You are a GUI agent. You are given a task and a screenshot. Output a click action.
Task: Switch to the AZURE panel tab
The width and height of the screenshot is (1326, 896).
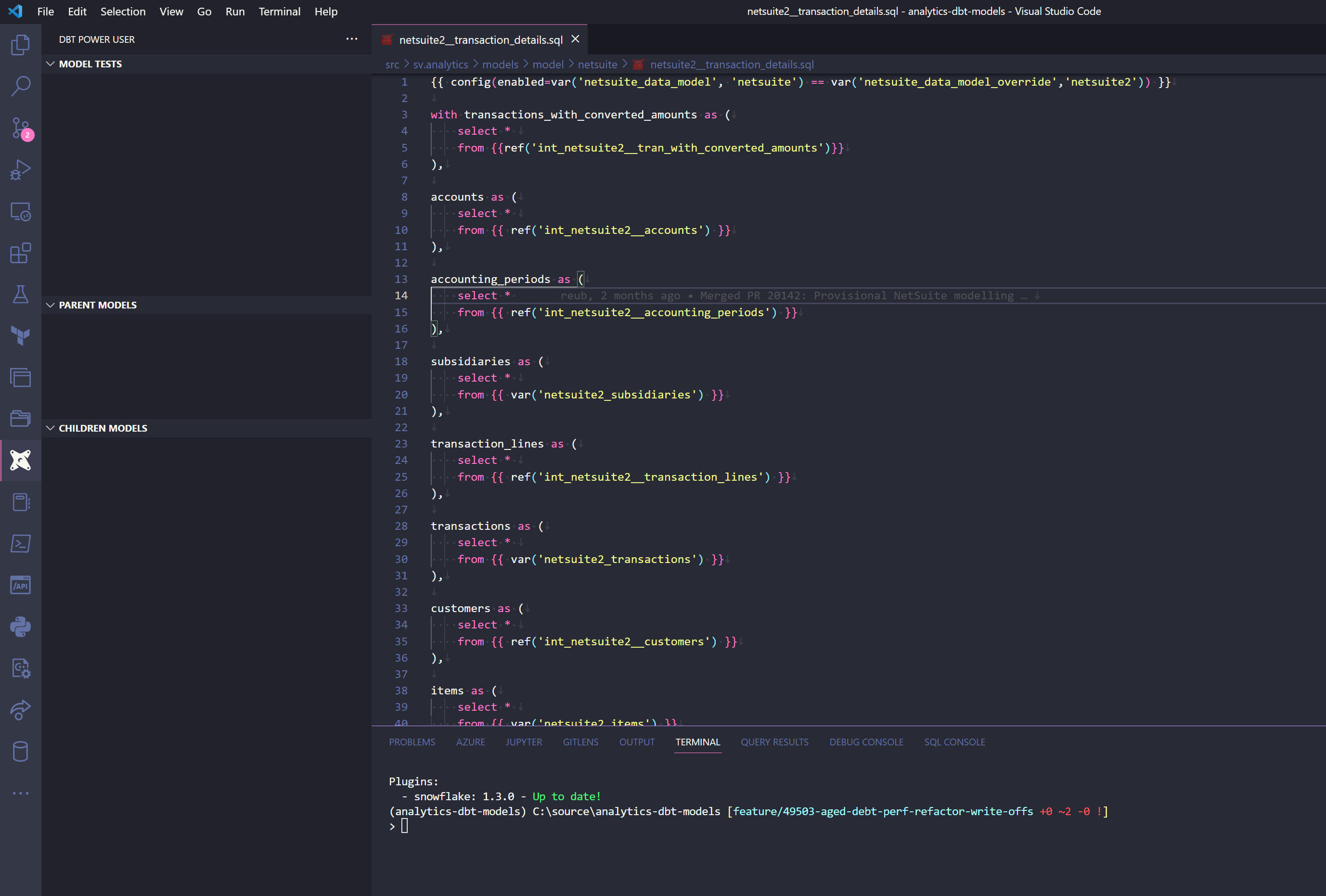click(471, 742)
